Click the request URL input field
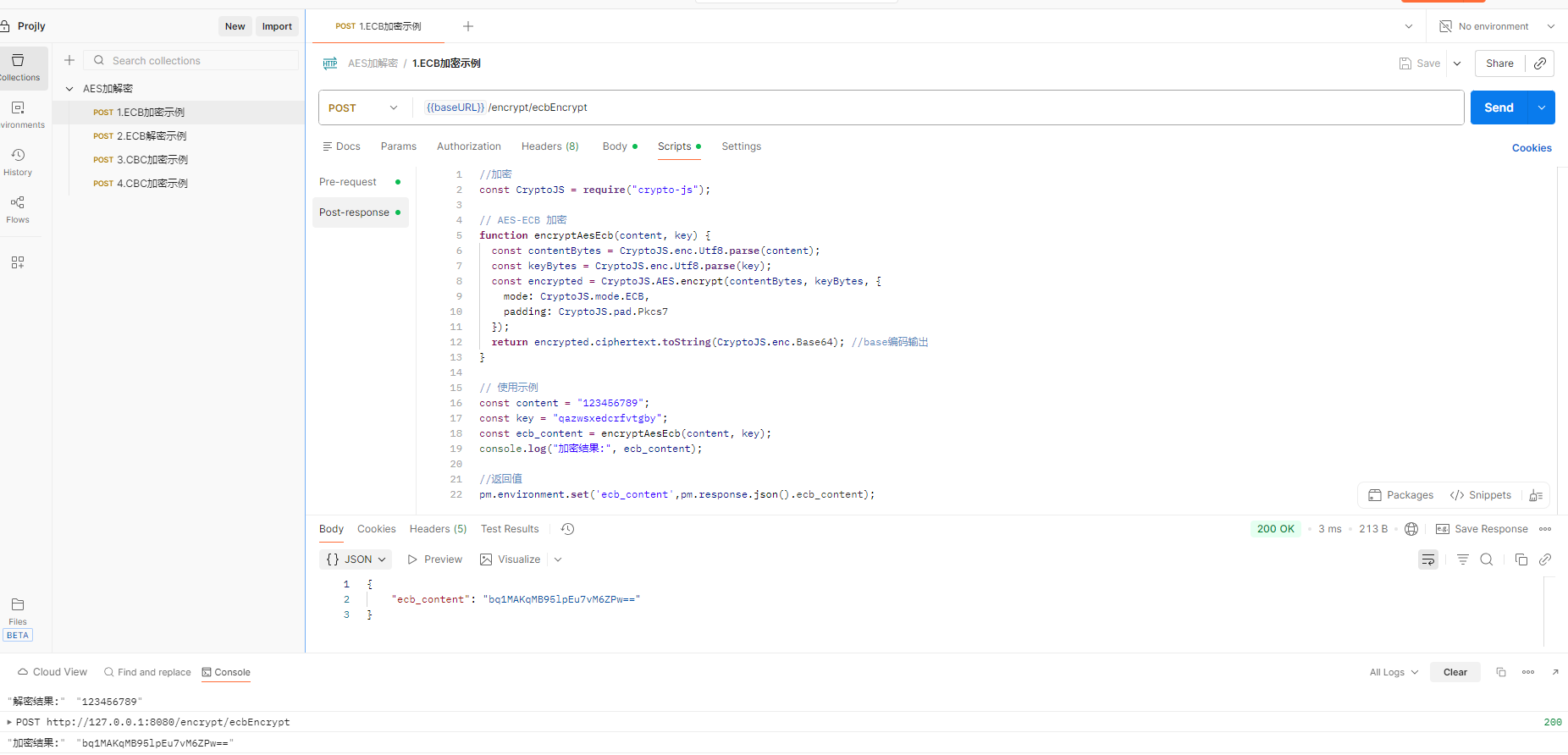This screenshot has height=755, width=1568. pos(940,107)
